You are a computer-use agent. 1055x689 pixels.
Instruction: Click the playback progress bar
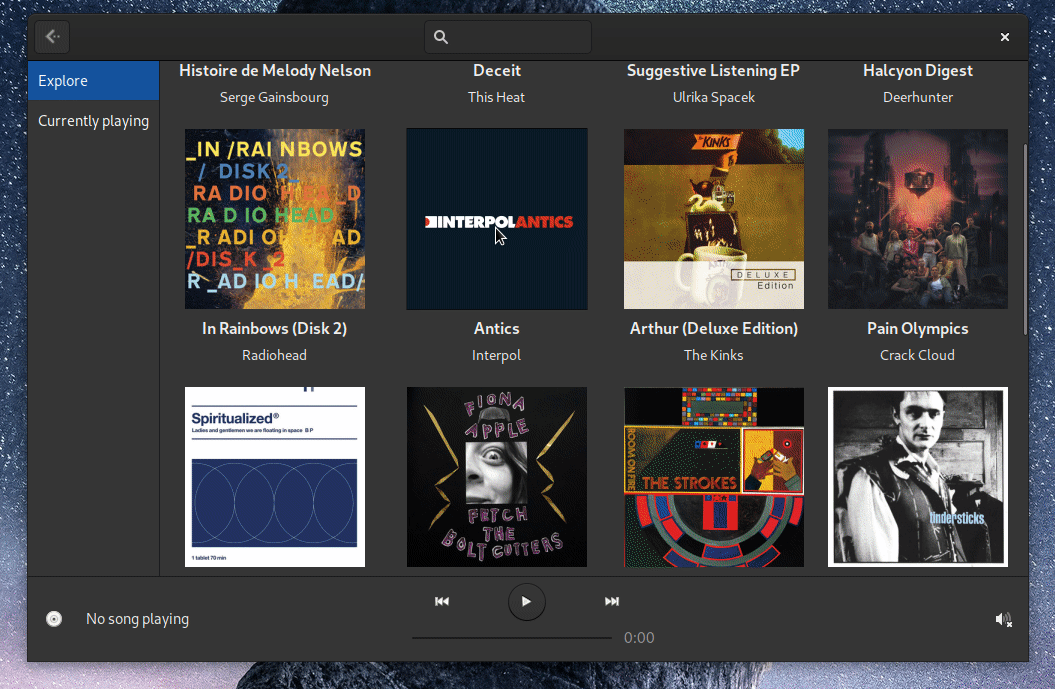512,637
